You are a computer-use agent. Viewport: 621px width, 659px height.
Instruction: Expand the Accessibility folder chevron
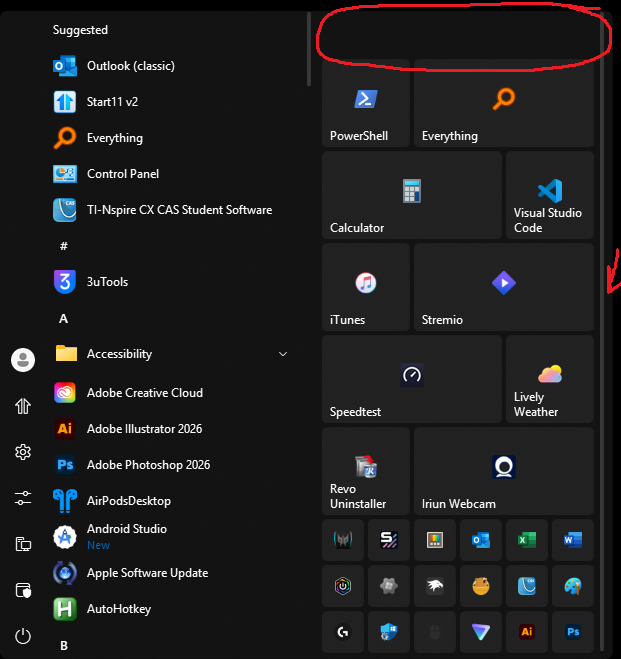(x=283, y=354)
